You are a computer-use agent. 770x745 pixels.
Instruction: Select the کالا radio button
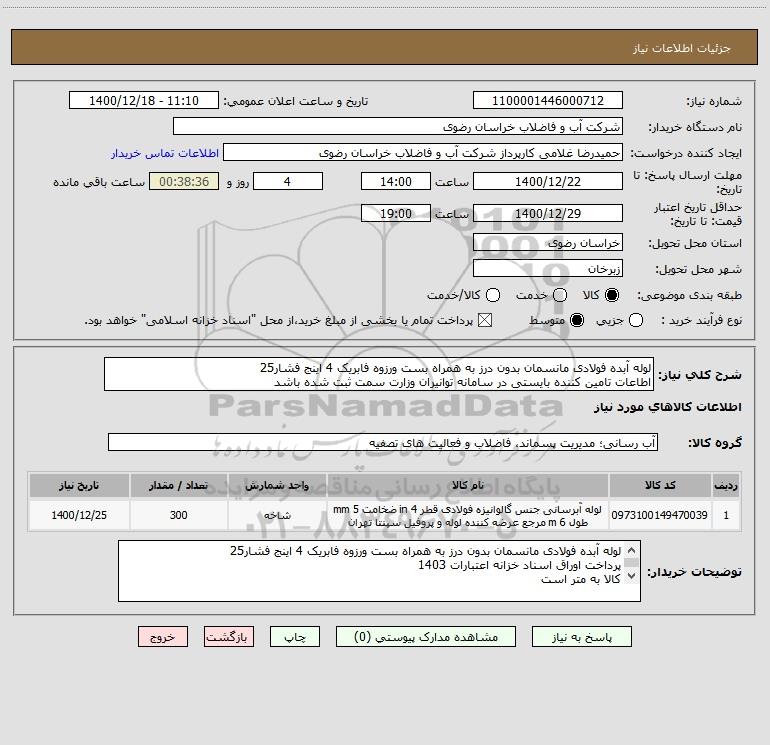tap(612, 295)
